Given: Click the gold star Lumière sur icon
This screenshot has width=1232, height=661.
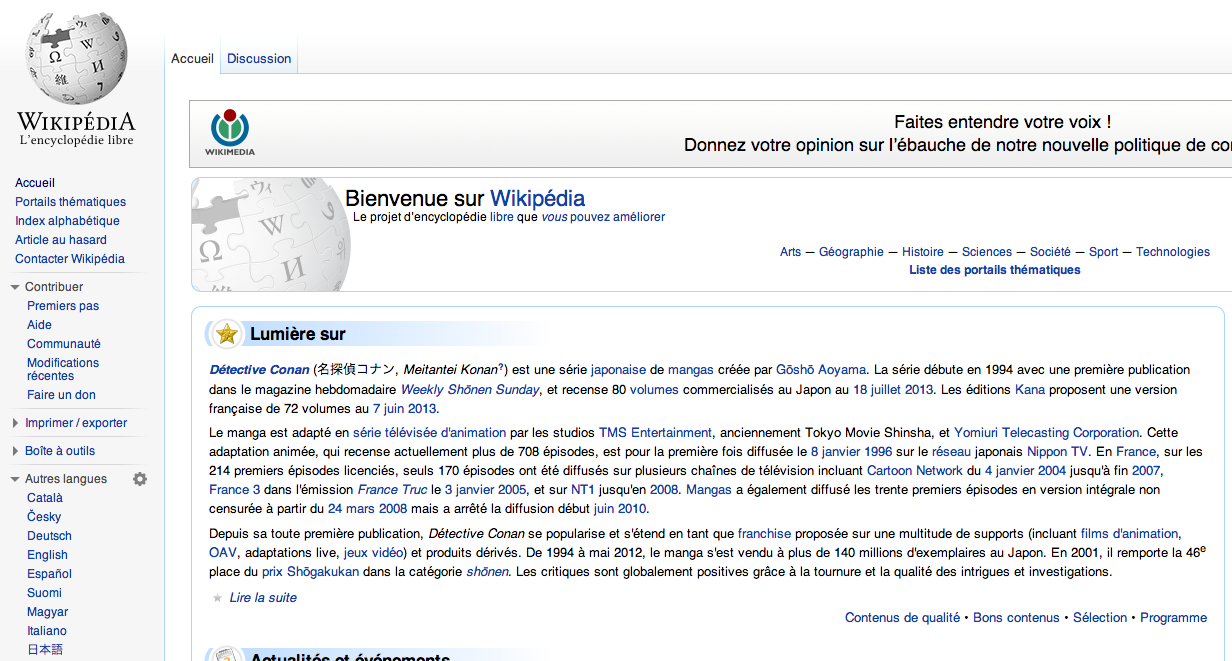Looking at the screenshot, I should coord(227,334).
